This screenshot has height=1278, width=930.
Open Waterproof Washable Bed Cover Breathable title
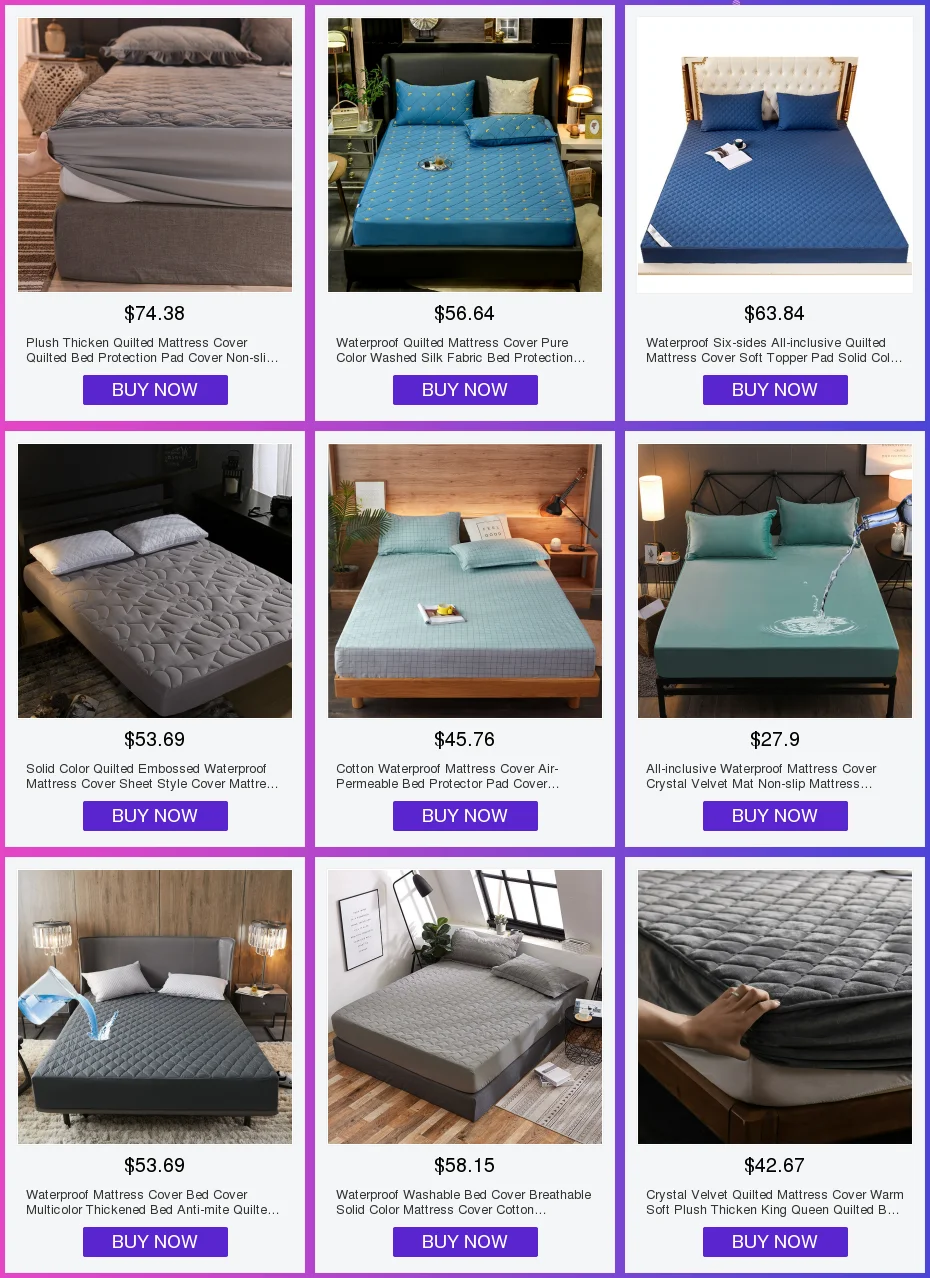[464, 1202]
